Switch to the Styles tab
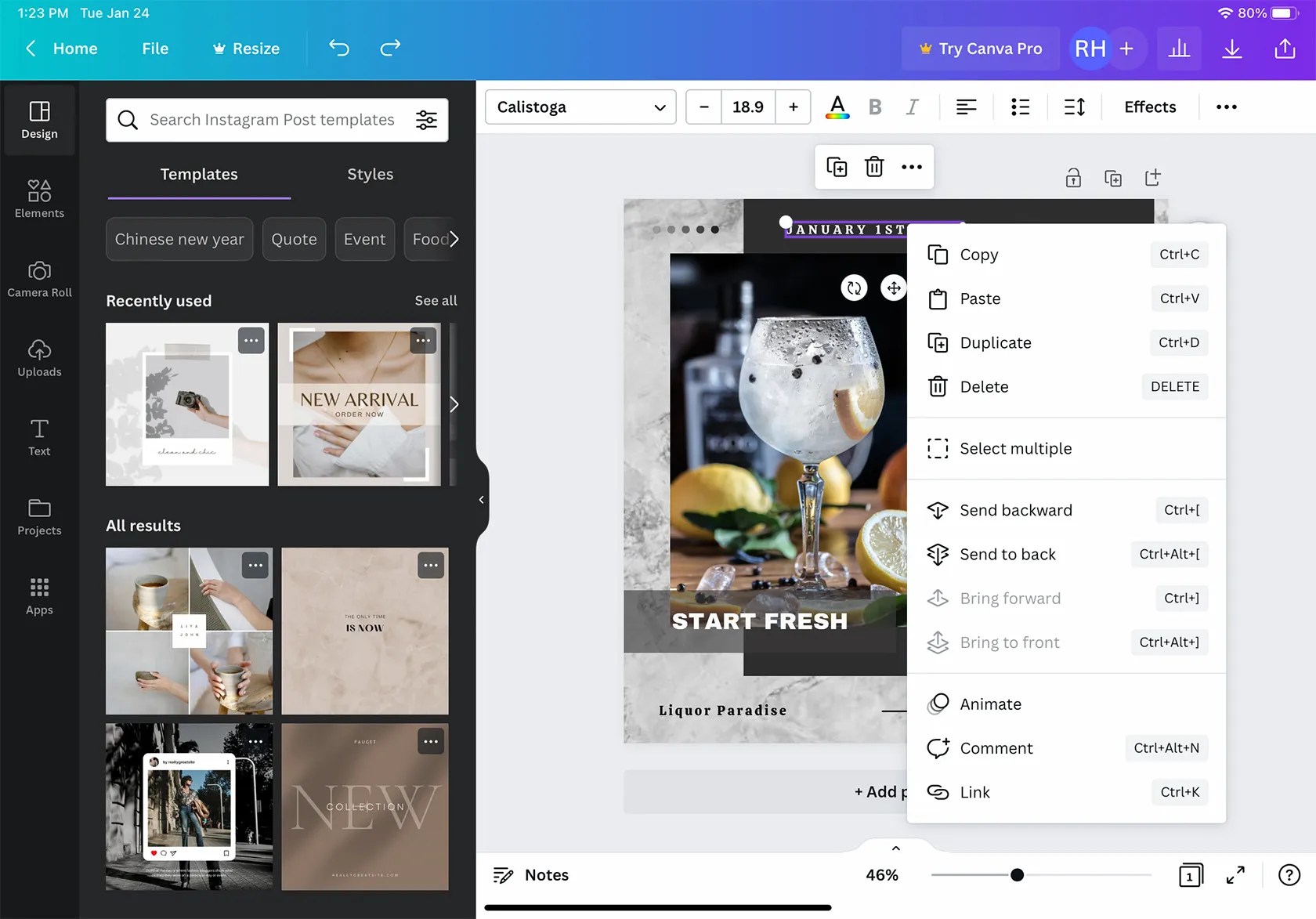 [370, 174]
